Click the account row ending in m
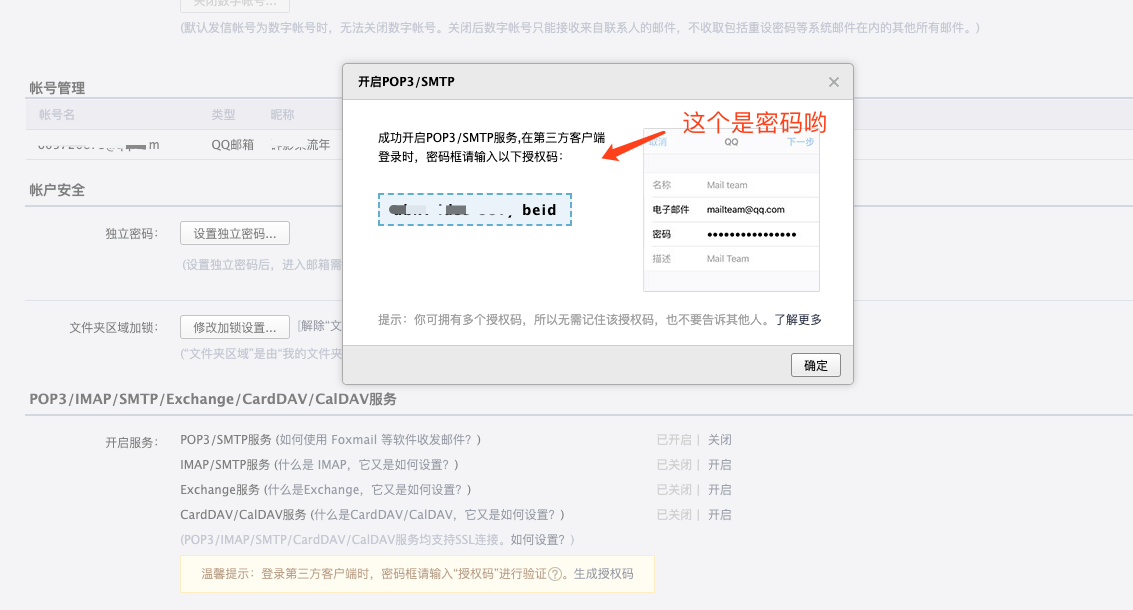Screen dimensions: 1133x610 coord(99,145)
